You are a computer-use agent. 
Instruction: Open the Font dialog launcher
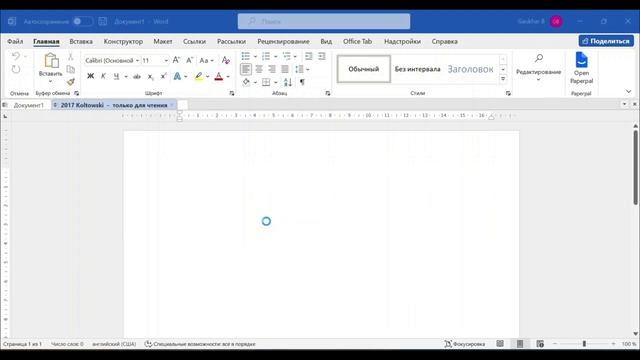[x=232, y=93]
